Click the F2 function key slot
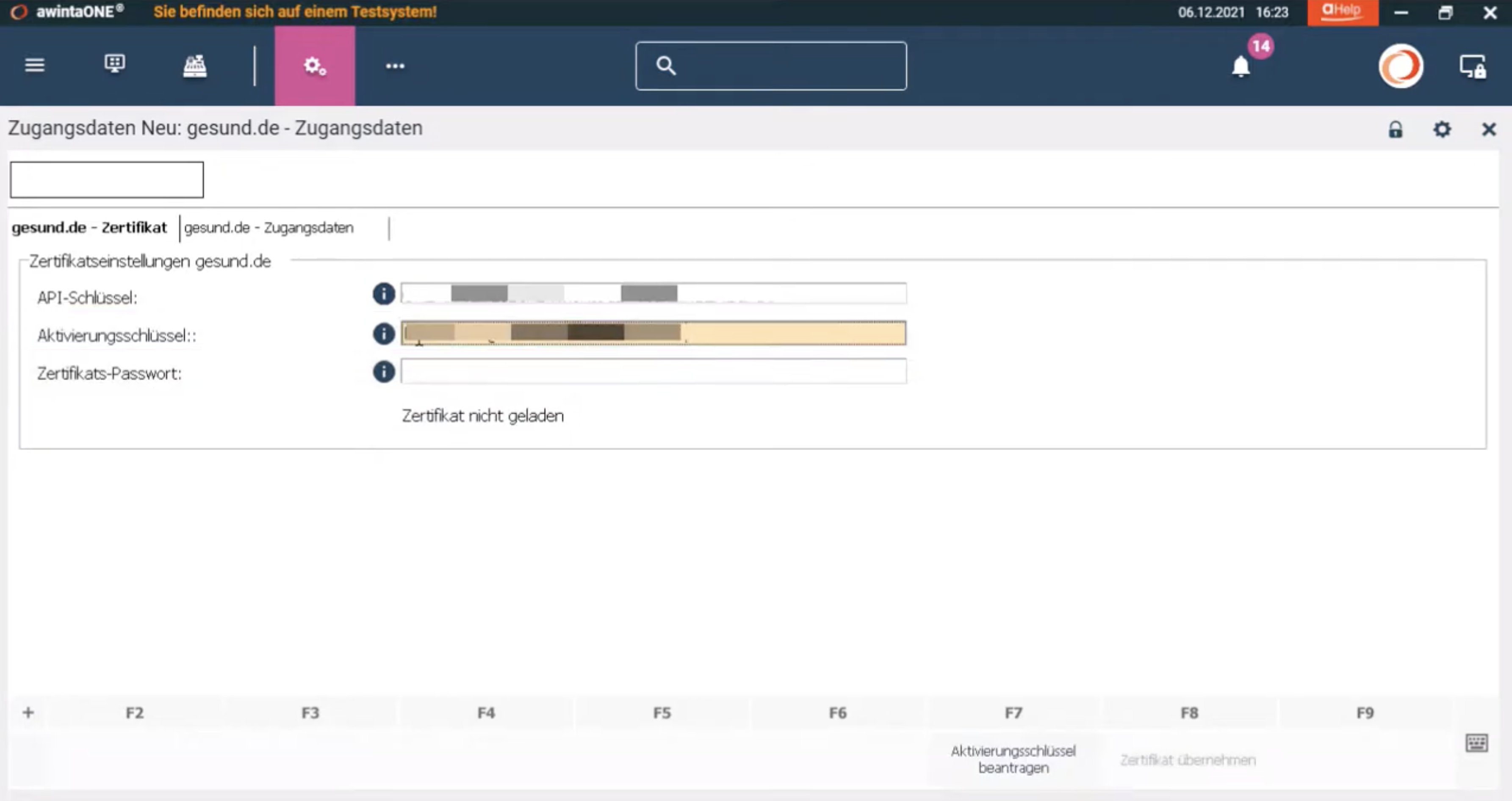 click(x=134, y=713)
